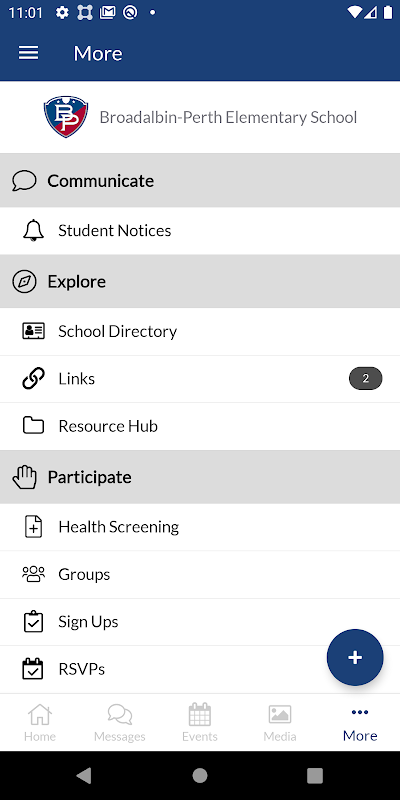Screen dimensions: 400x800
Task: Open the Events tab
Action: click(x=200, y=722)
